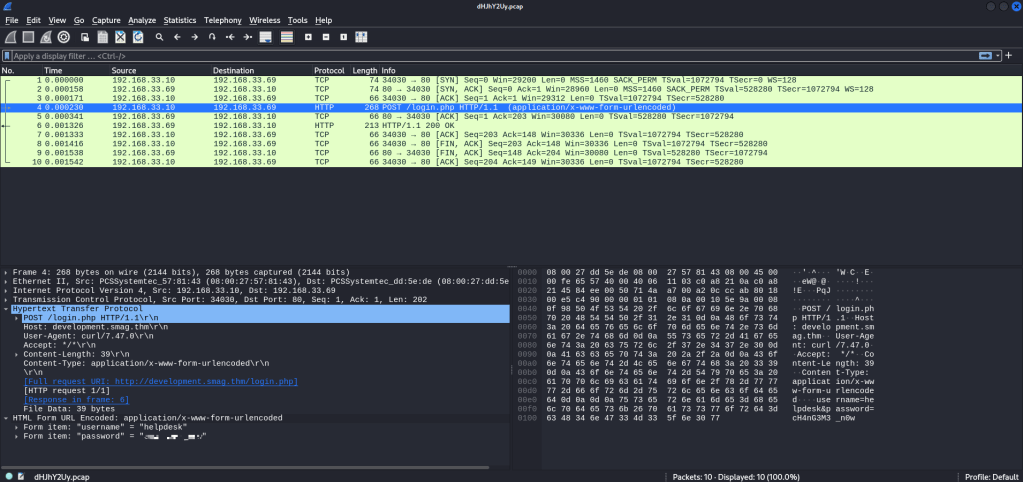This screenshot has height=482, width=1023.
Task: Go to previous packet with back arrow
Action: tap(177, 37)
